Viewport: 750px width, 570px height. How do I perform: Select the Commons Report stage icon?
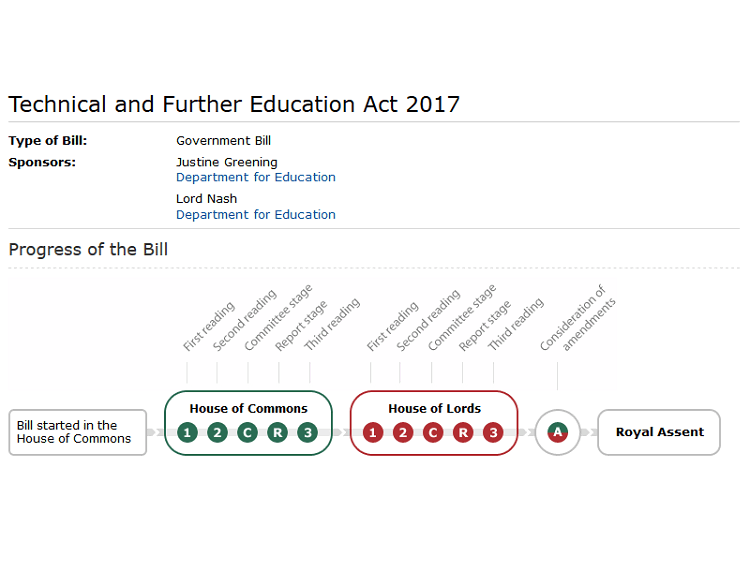pos(278,432)
